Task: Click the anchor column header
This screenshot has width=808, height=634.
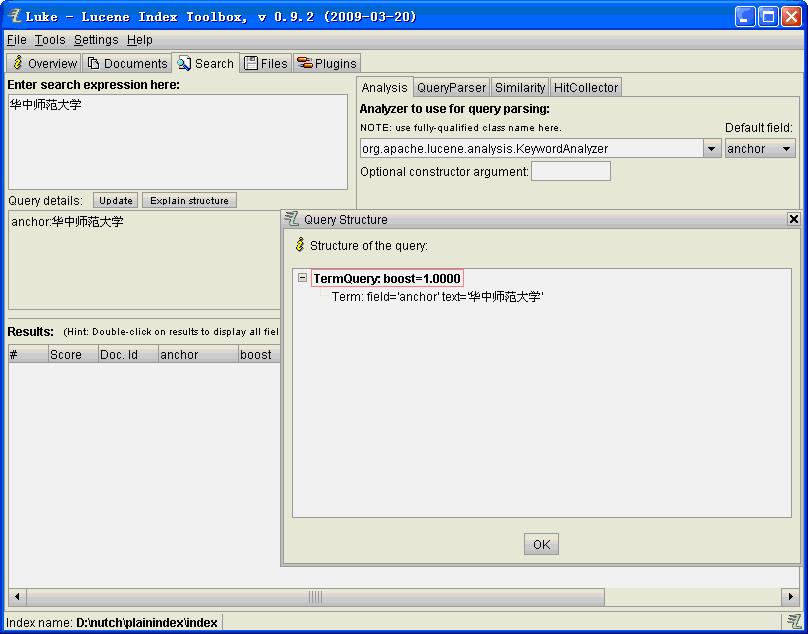Action: click(198, 355)
